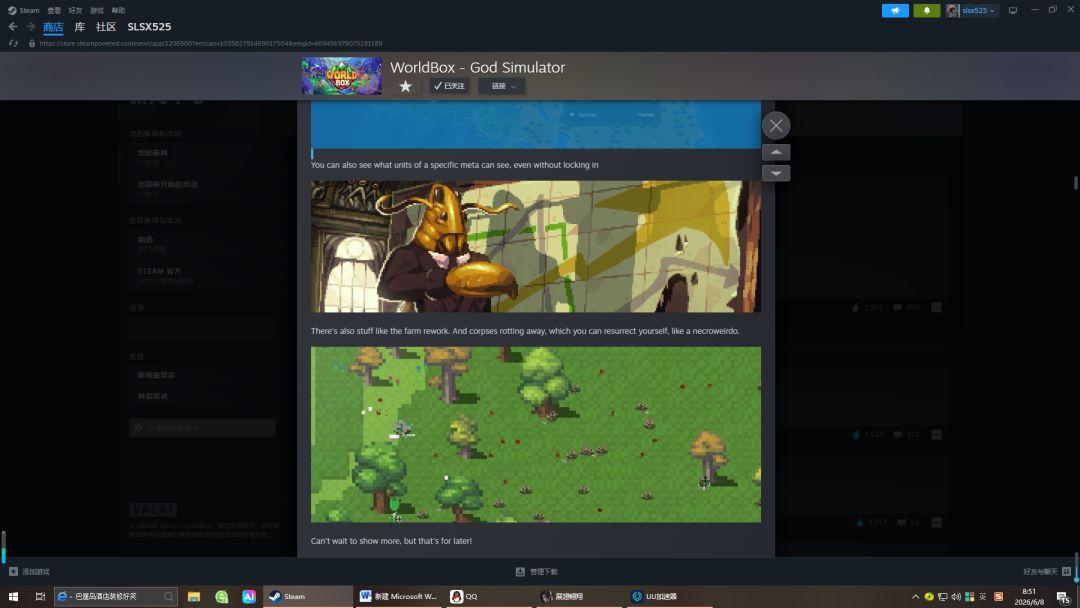Click the page's right-edge vertical scrollbar

click(1075, 182)
